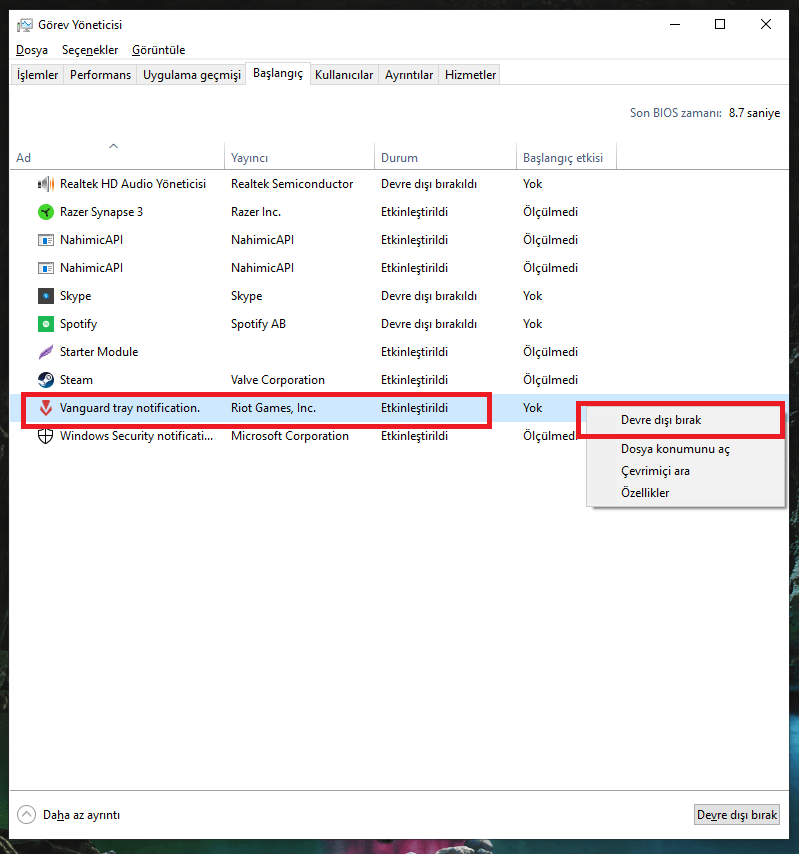Close the Görev Yöneticisi window
799x854 pixels.
point(765,25)
